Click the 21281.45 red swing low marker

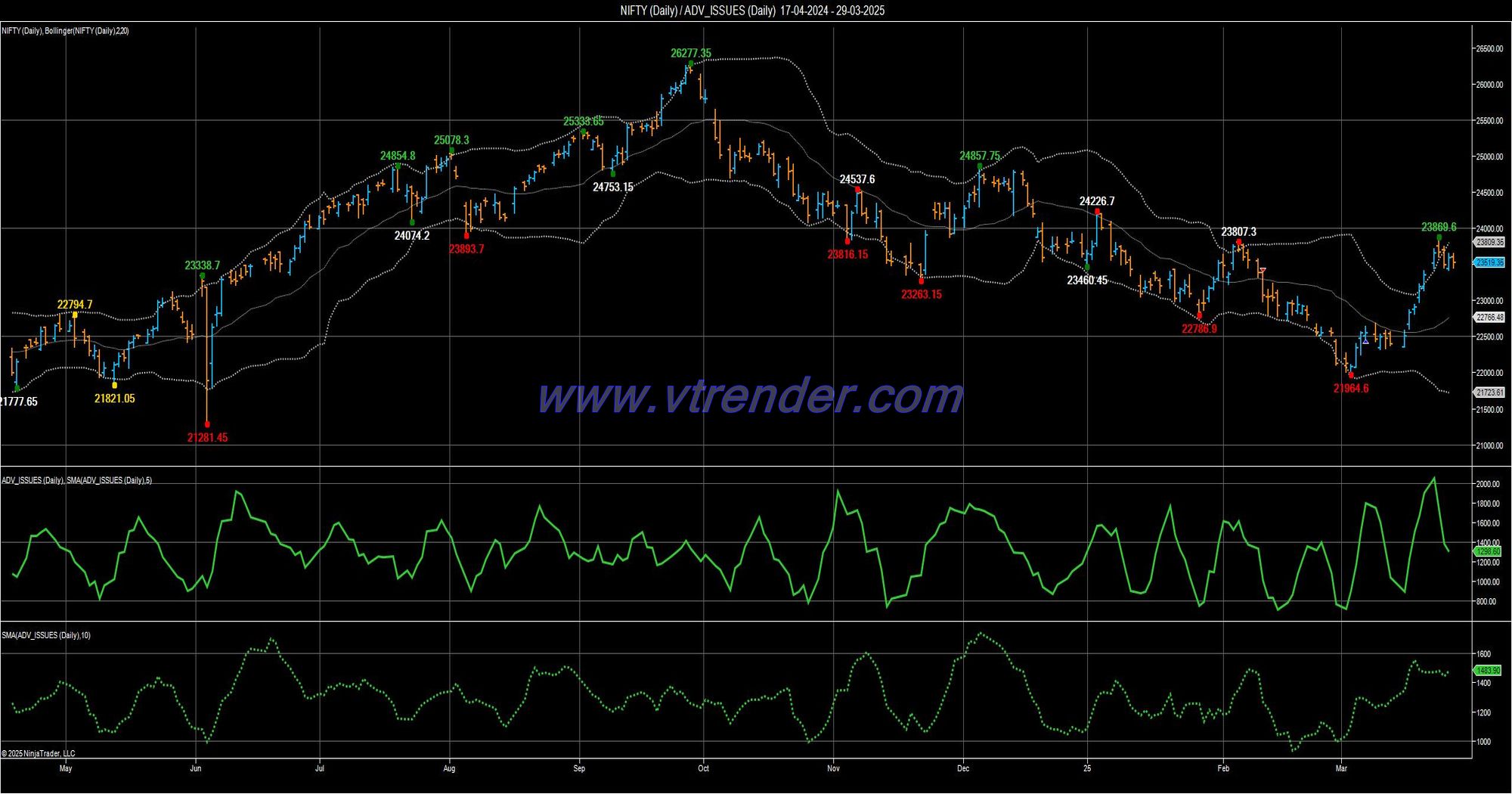pyautogui.click(x=207, y=424)
